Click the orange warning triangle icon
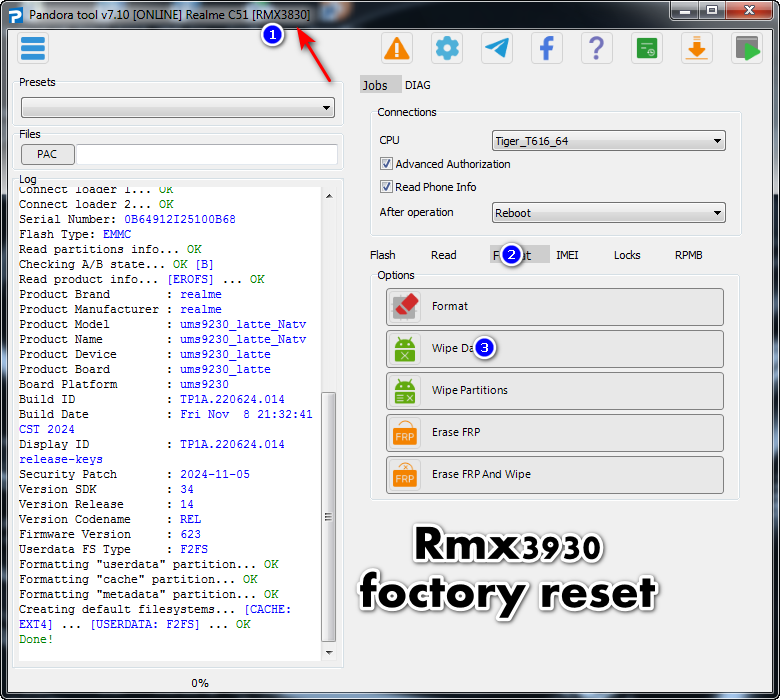Screen dimensions: 780x700 click(x=396, y=48)
